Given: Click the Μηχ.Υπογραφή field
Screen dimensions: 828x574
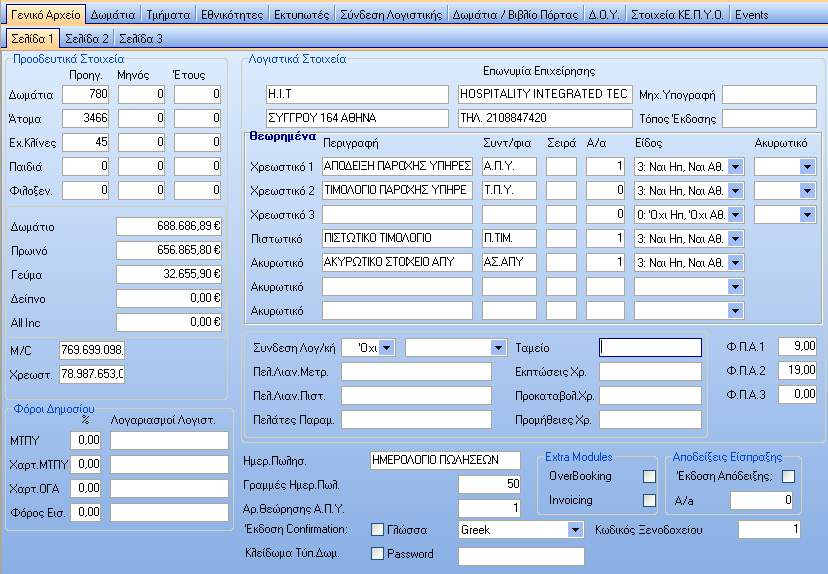Looking at the screenshot, I should (x=769, y=95).
